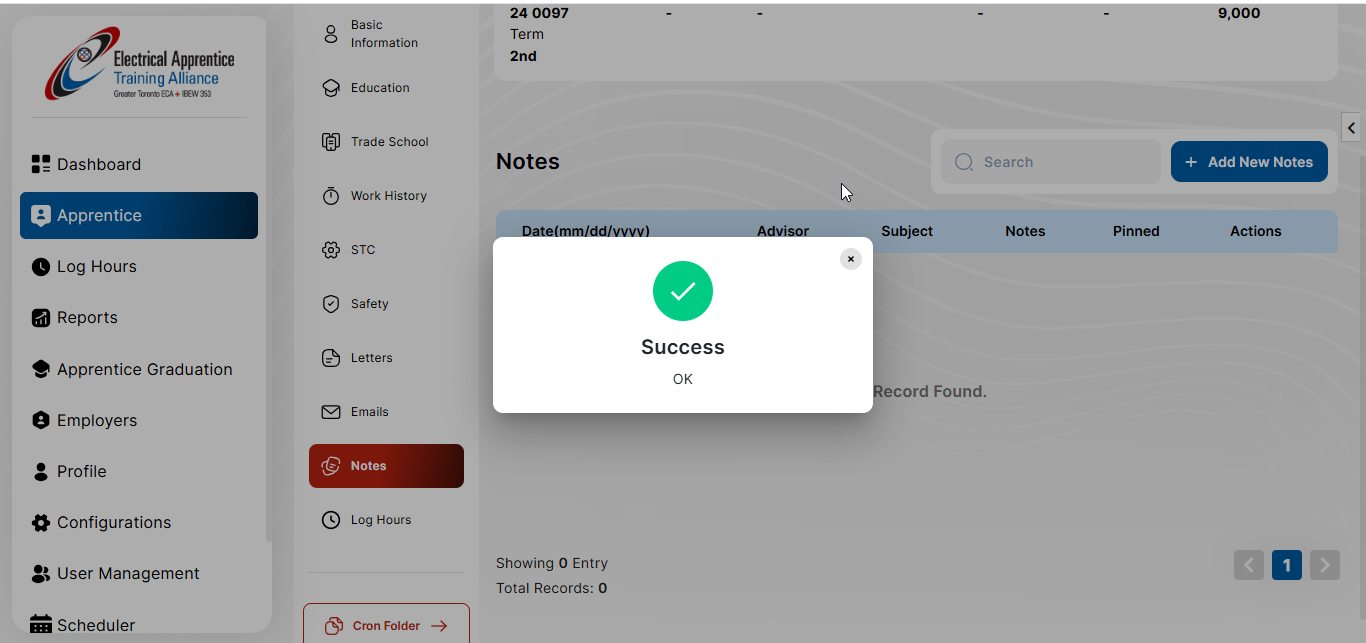Open the Cron Folder link
1366x643 pixels.
386,626
